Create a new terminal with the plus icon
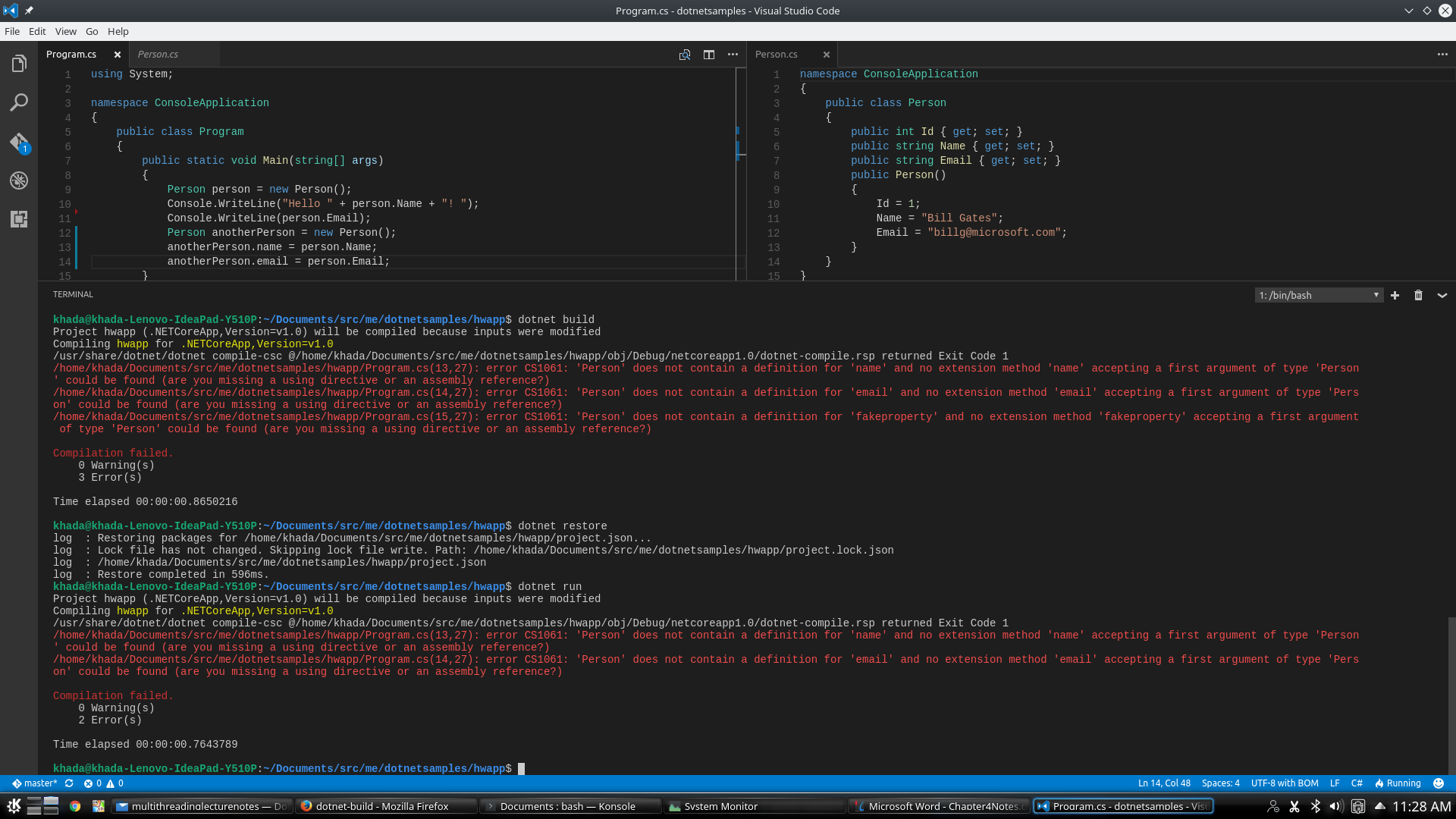 pos(1395,295)
